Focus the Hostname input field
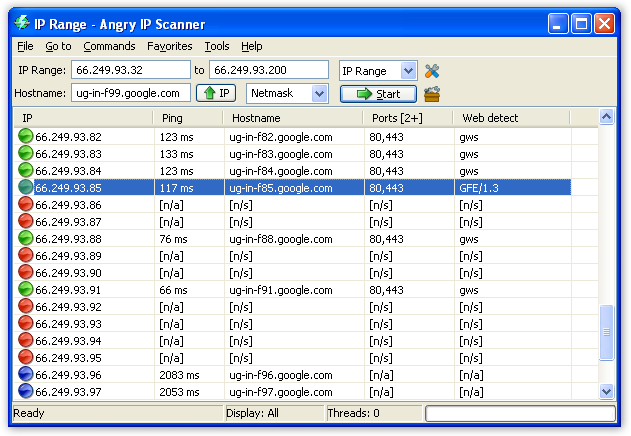This screenshot has height=436, width=631. [130, 93]
